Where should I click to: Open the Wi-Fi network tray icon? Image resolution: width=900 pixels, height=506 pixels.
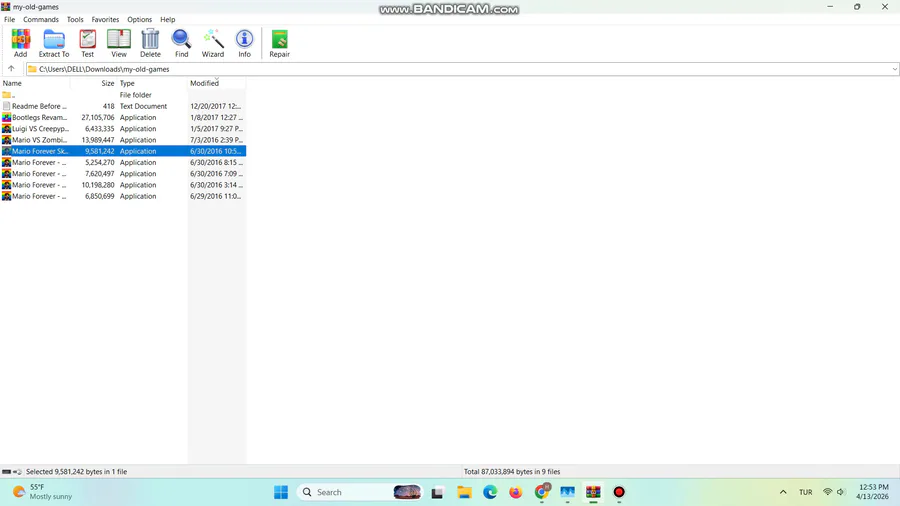coord(827,492)
